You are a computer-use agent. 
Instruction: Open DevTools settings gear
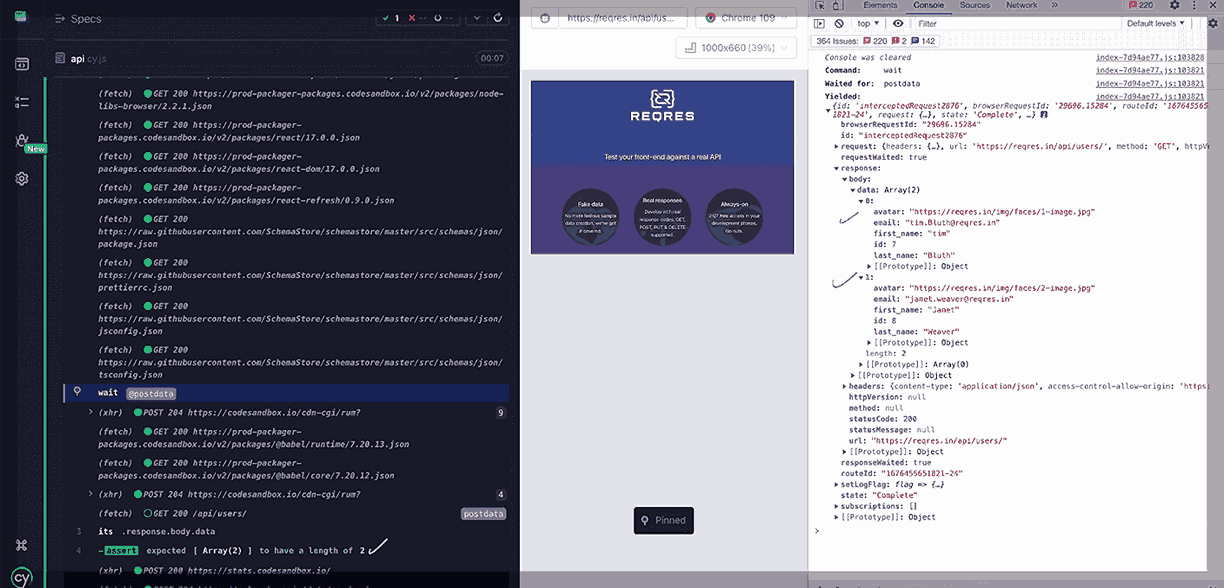pos(1174,6)
